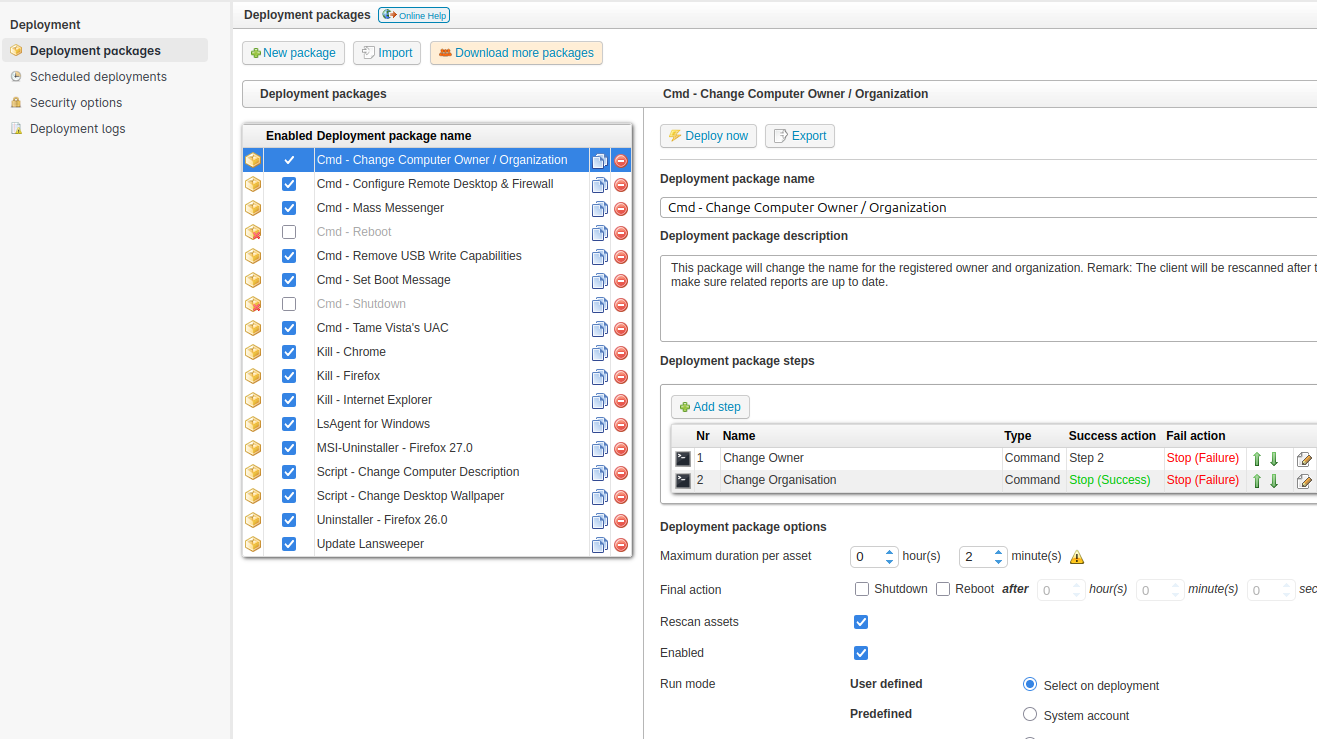
Task: Click the copy icon for Kill - Chrome
Action: [x=599, y=353]
